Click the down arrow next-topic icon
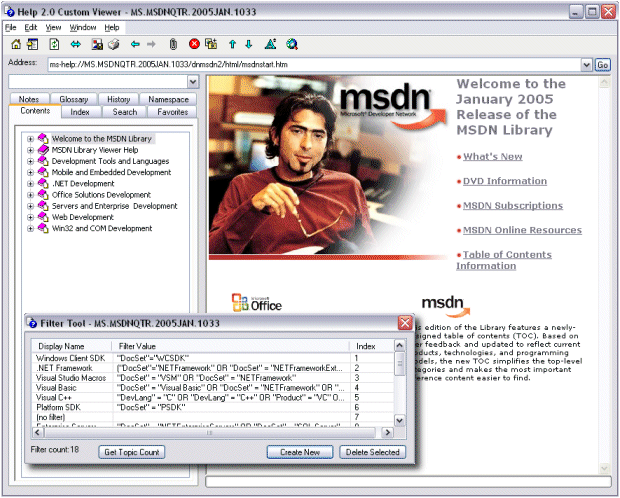This screenshot has width=620, height=498. pyautogui.click(x=249, y=45)
